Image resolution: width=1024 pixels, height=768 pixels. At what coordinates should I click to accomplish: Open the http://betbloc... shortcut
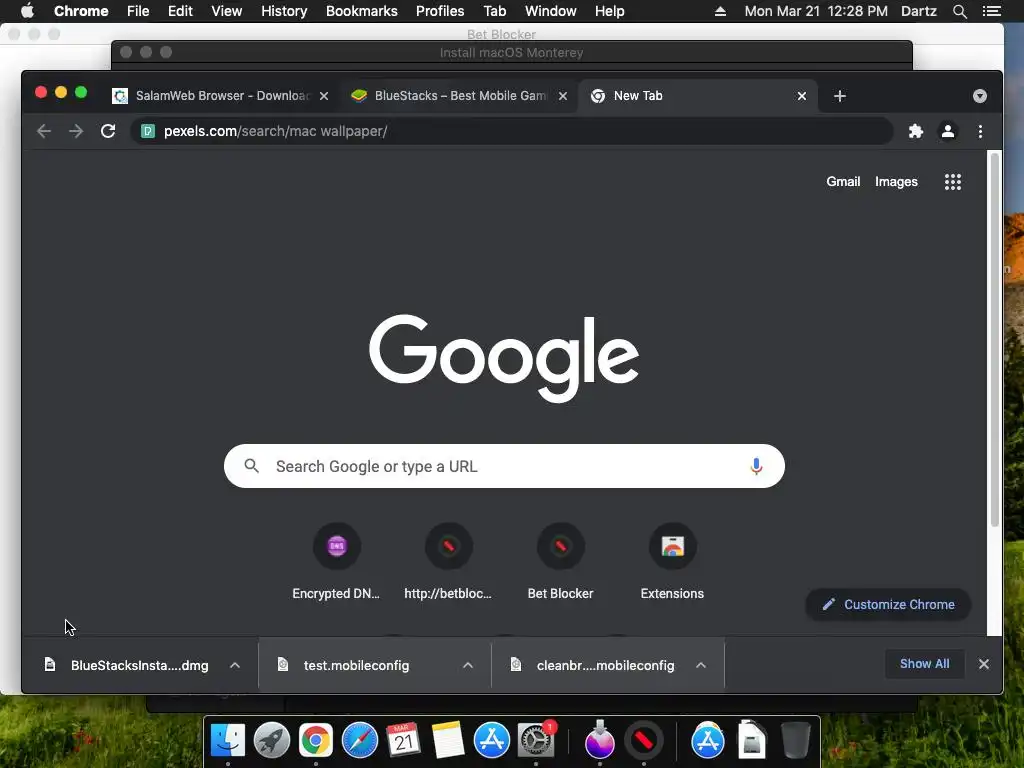(448, 562)
